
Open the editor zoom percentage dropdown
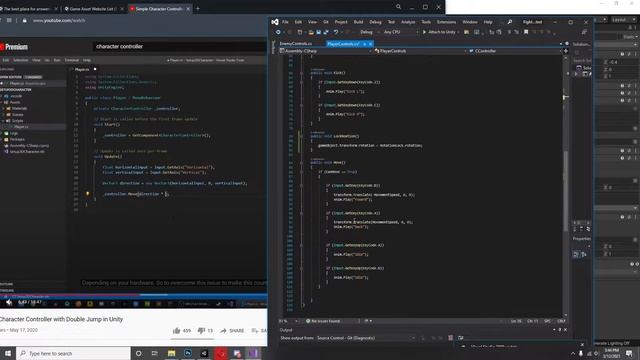[x=289, y=321]
